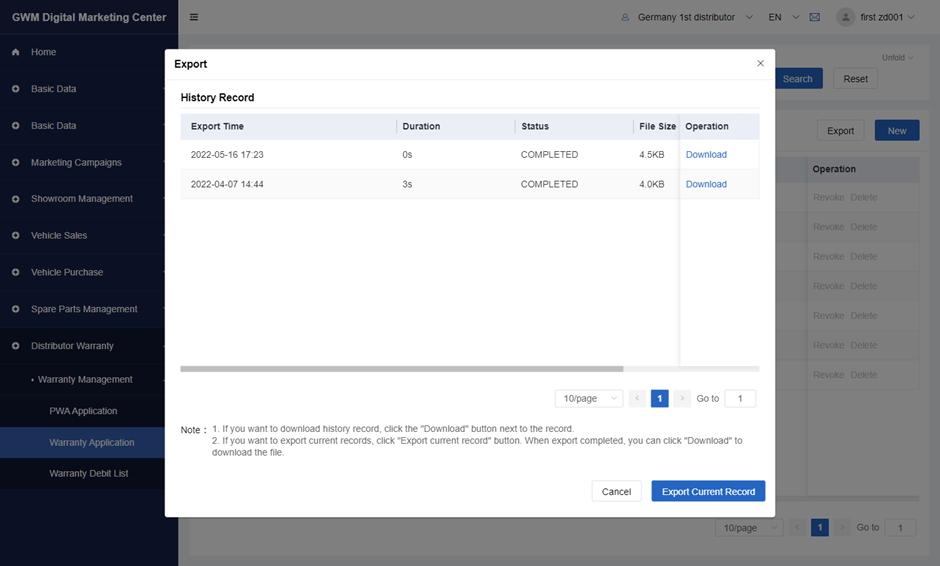Click the background Search button
This screenshot has width=940, height=566.
click(x=798, y=79)
